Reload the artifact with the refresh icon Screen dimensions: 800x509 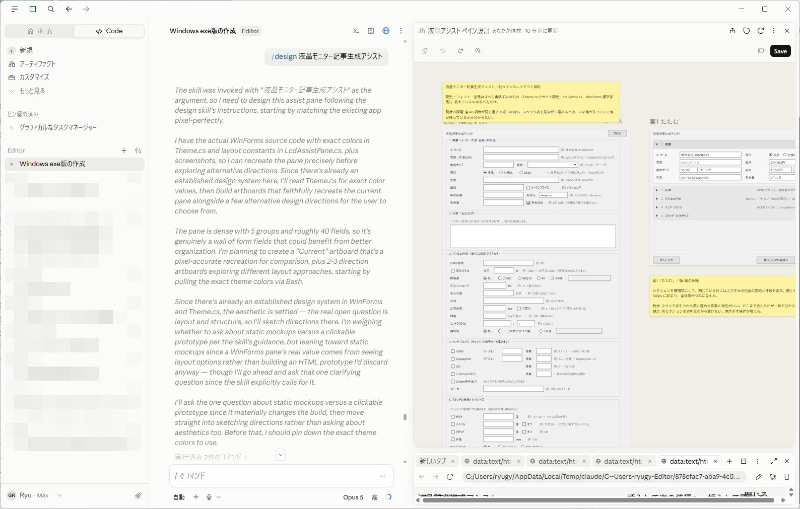click(761, 31)
